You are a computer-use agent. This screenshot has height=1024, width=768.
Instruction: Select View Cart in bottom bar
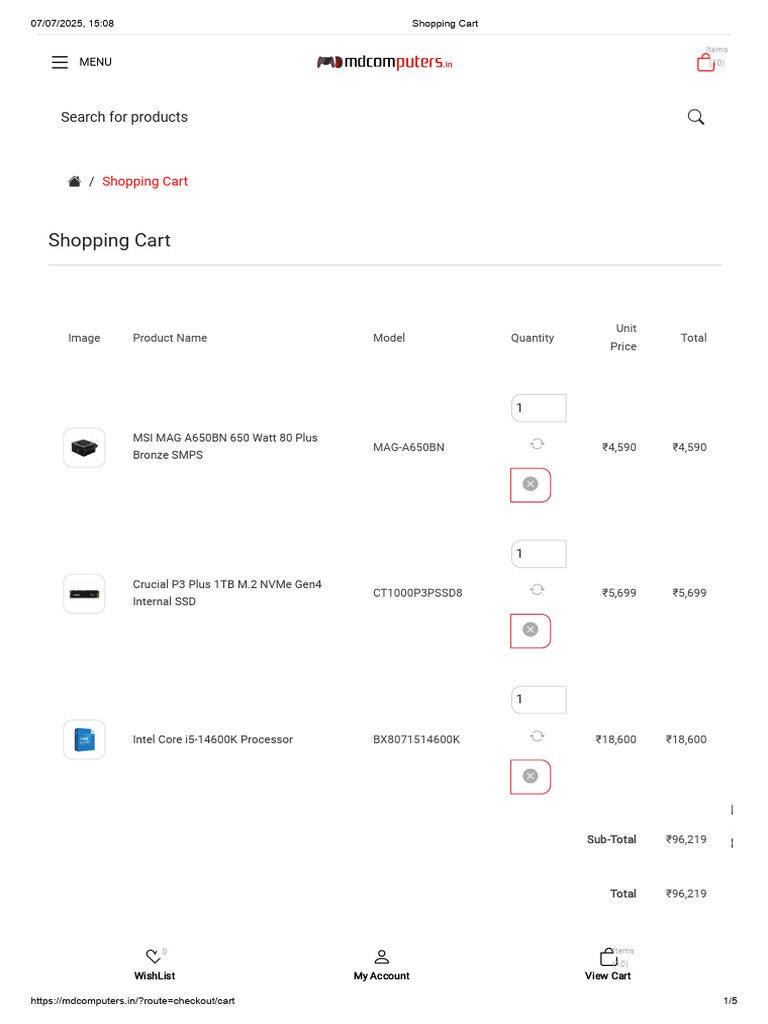click(x=608, y=965)
